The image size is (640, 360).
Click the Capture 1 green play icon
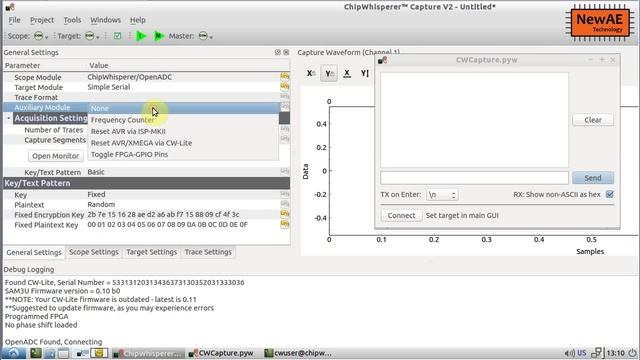click(x=141, y=36)
